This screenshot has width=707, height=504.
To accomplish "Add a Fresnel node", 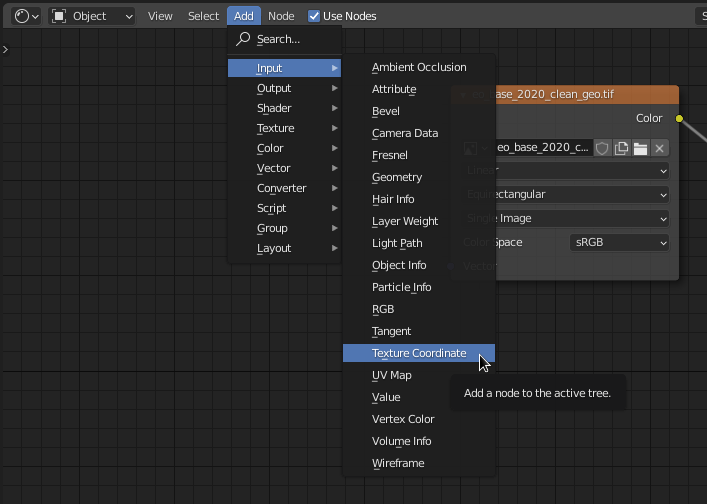I will click(419, 155).
